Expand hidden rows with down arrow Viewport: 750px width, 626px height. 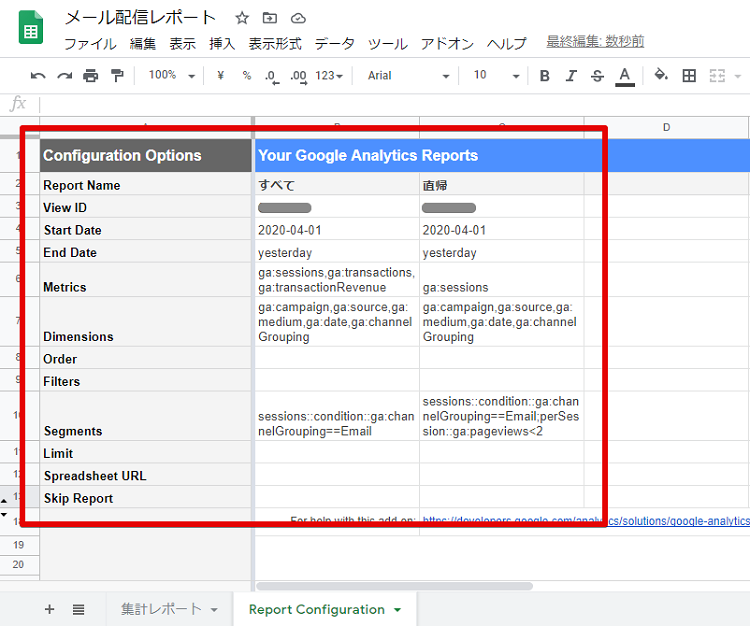(x=4, y=515)
